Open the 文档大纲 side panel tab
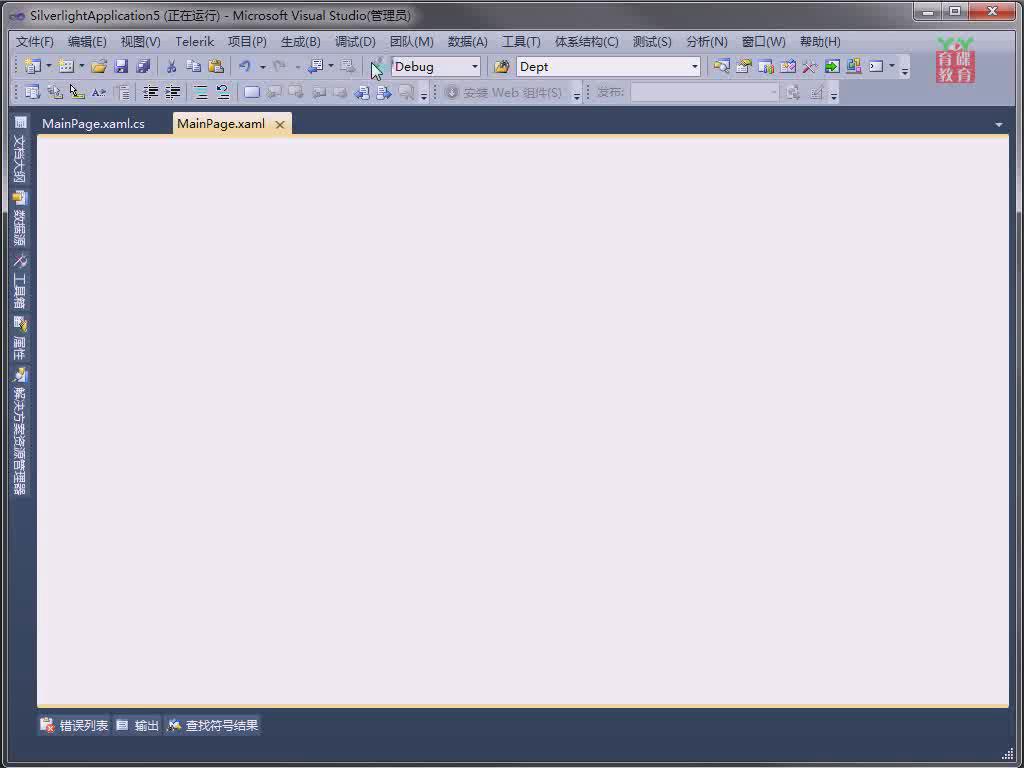 point(20,150)
